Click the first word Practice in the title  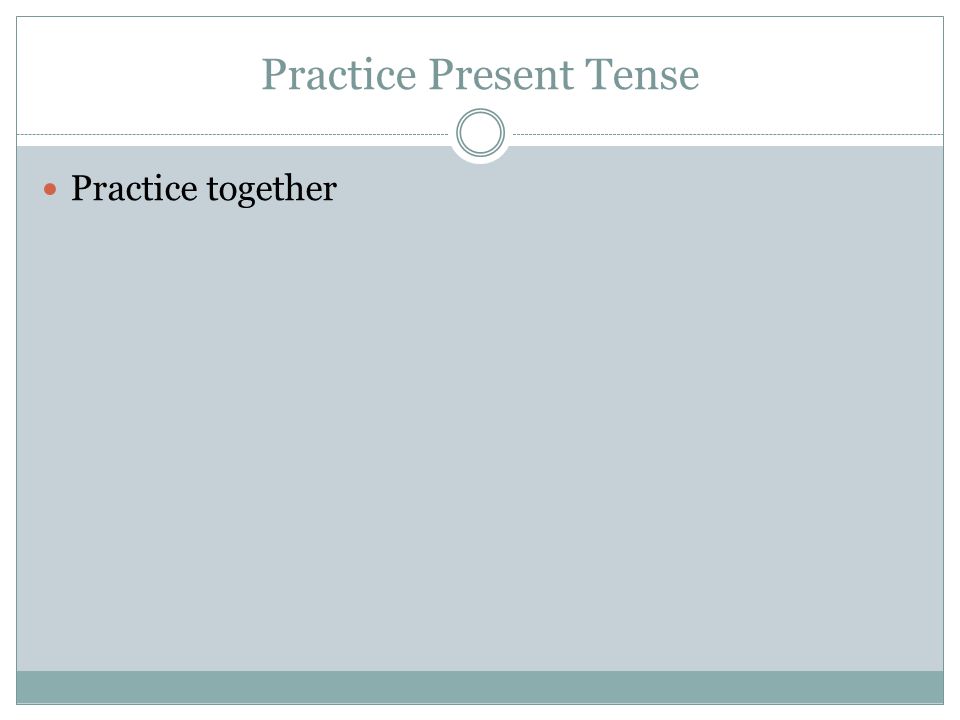coord(339,75)
